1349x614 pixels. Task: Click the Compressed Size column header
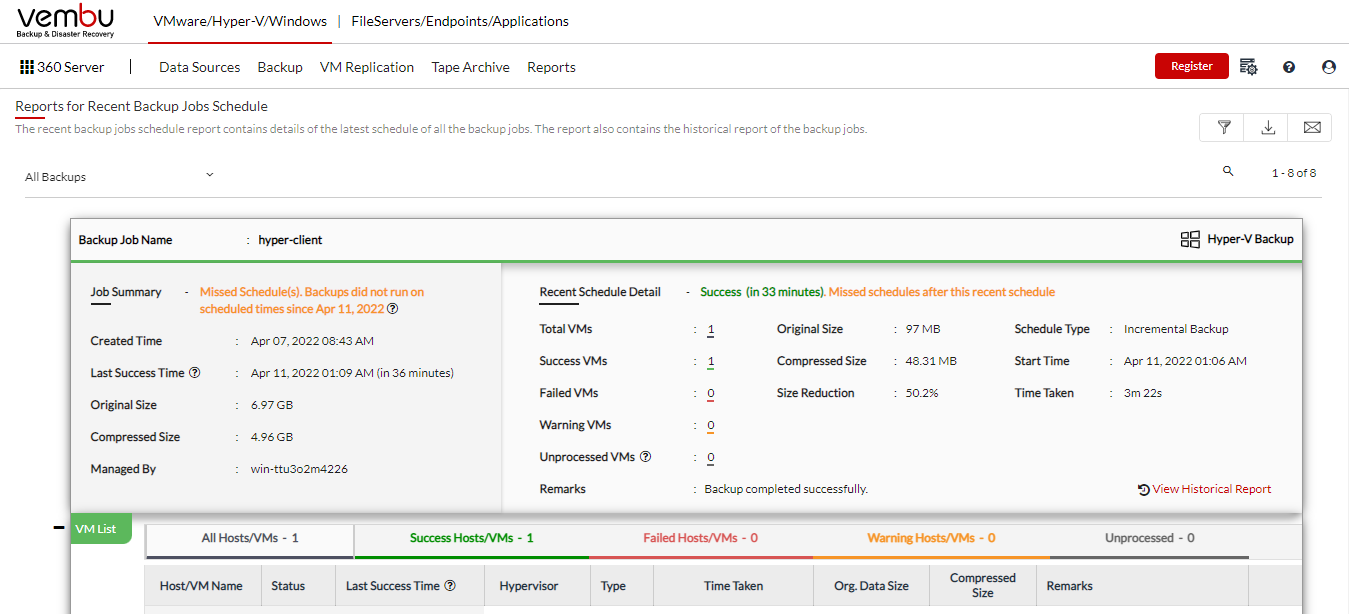(983, 586)
